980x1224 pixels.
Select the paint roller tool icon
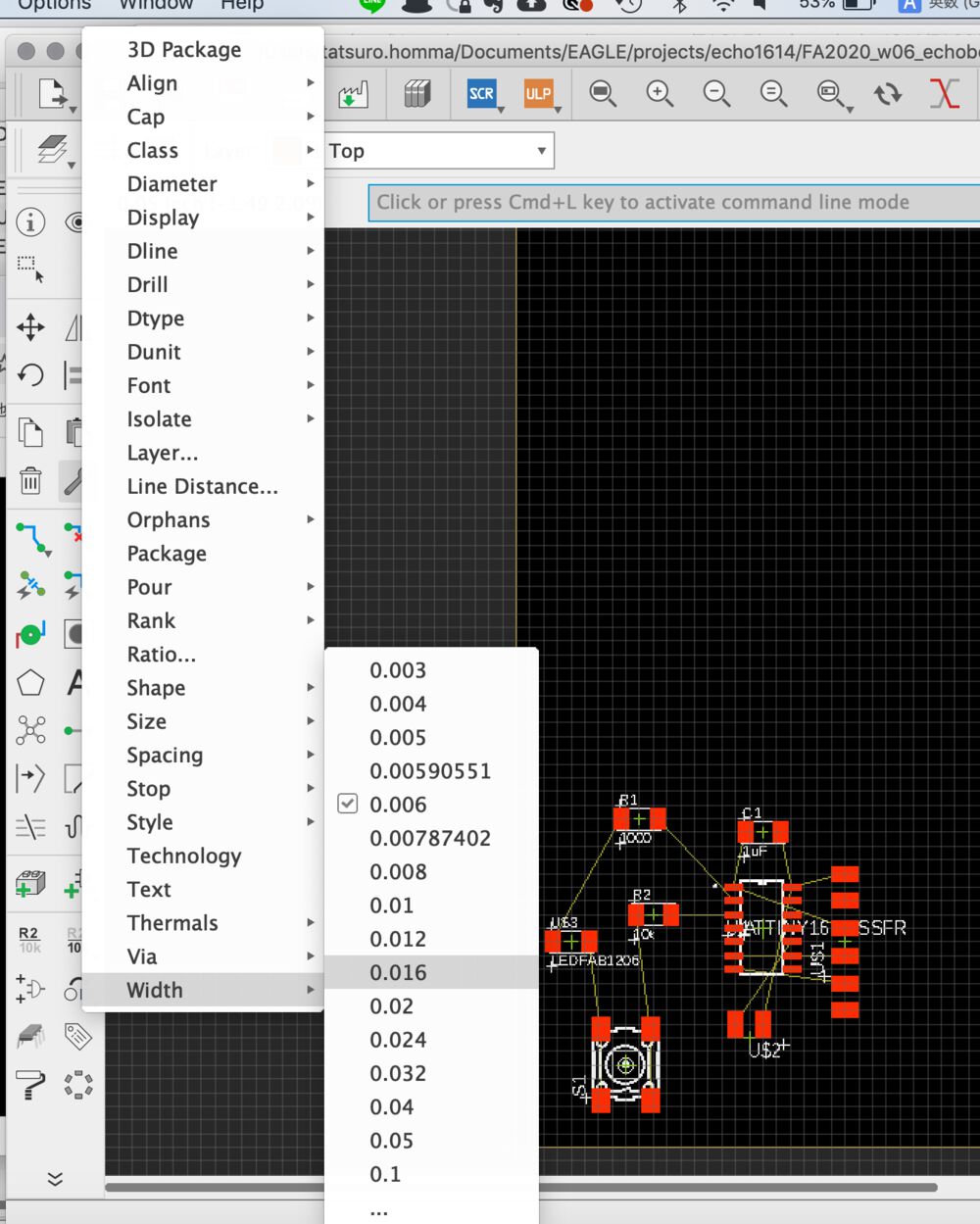(30, 1085)
